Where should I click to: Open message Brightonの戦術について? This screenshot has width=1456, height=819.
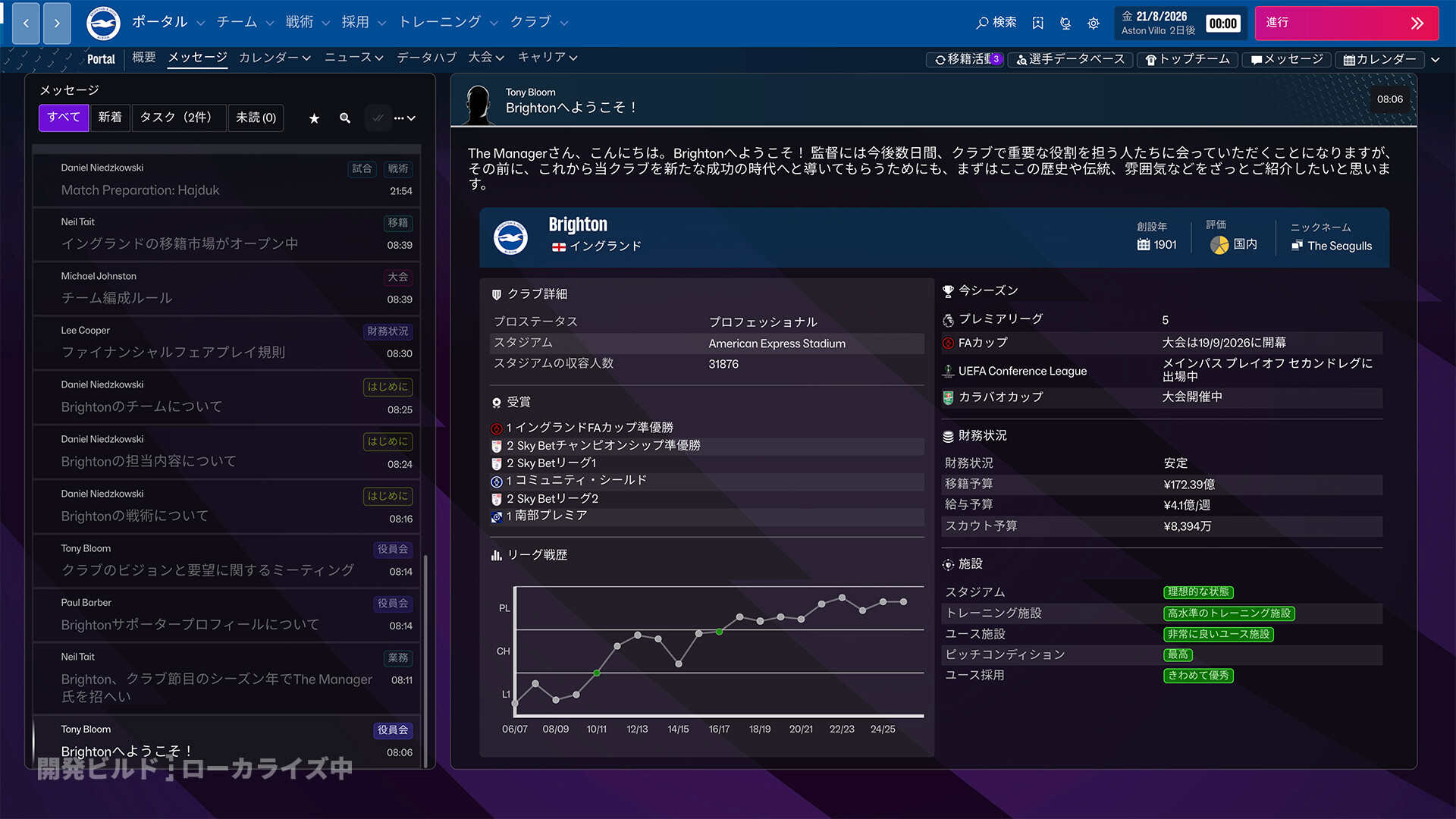tap(226, 505)
